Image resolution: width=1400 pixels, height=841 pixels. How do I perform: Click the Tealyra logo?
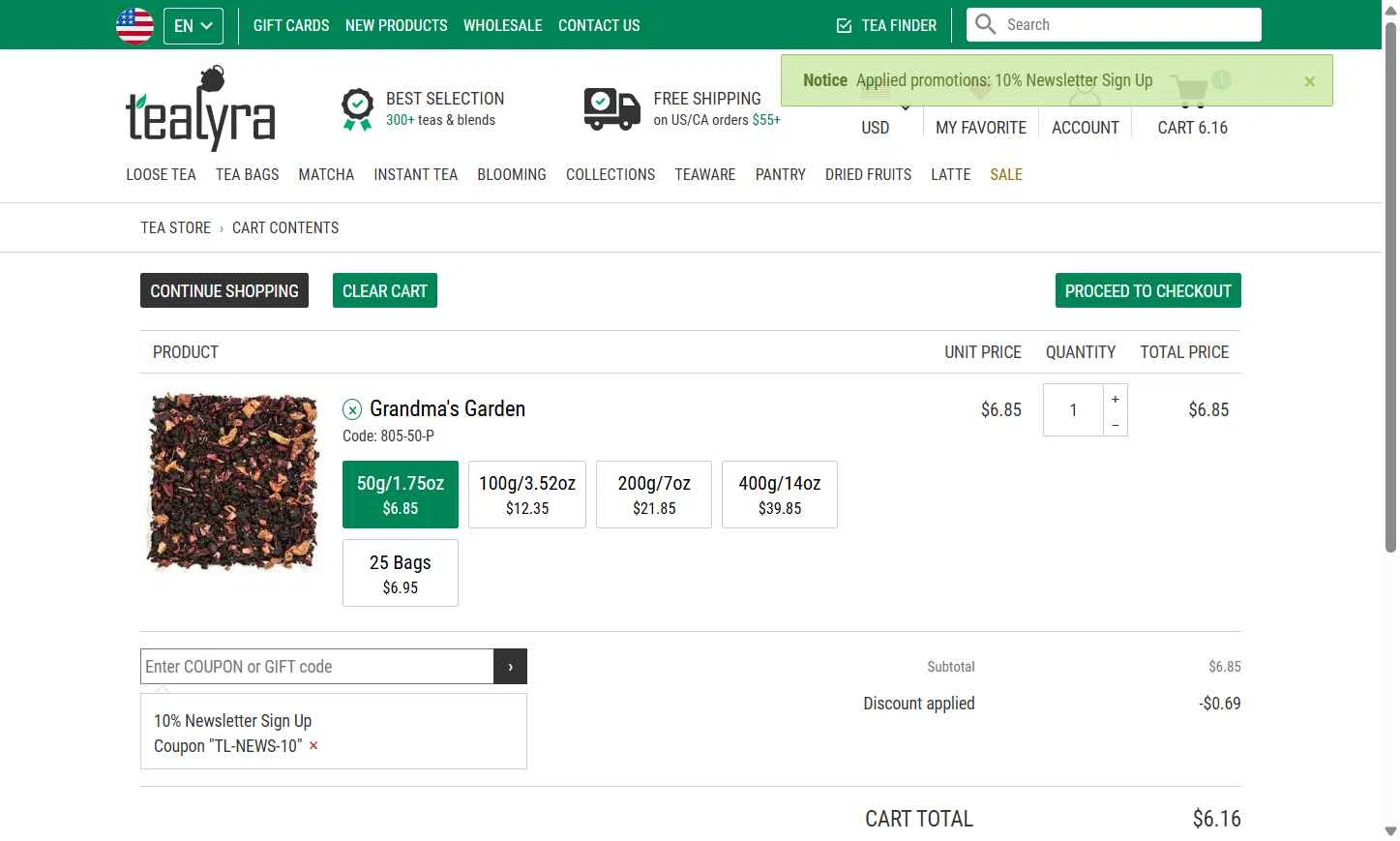(x=200, y=108)
